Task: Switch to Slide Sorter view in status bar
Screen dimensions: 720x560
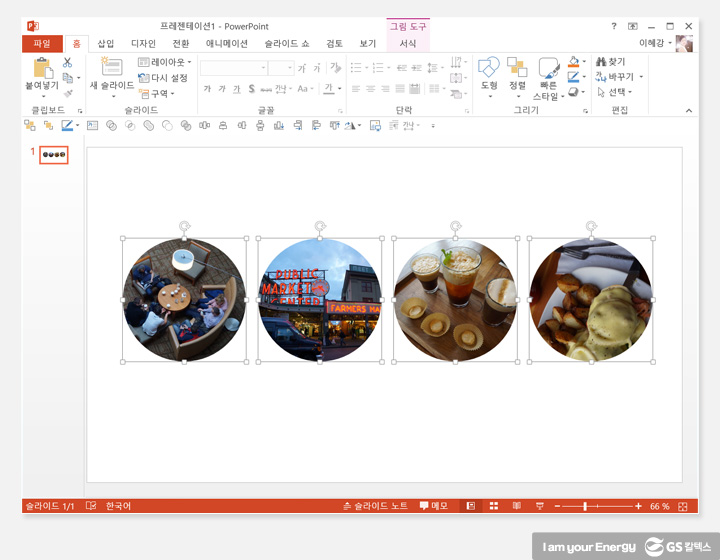Action: click(x=494, y=506)
